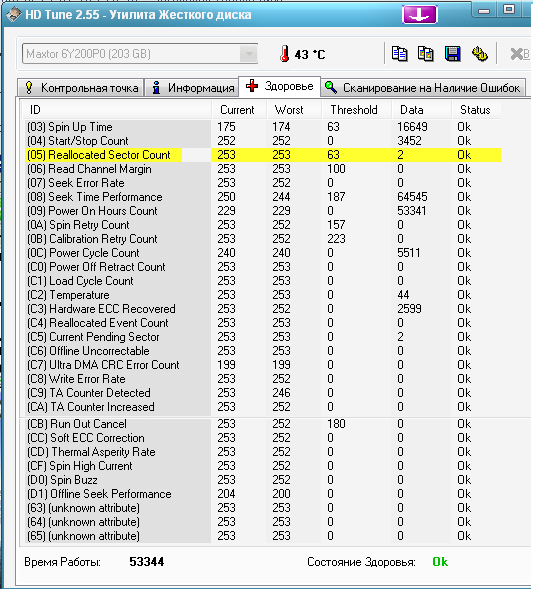533x605 pixels.
Task: Click the save screenshot floppy disk icon
Action: point(452,54)
